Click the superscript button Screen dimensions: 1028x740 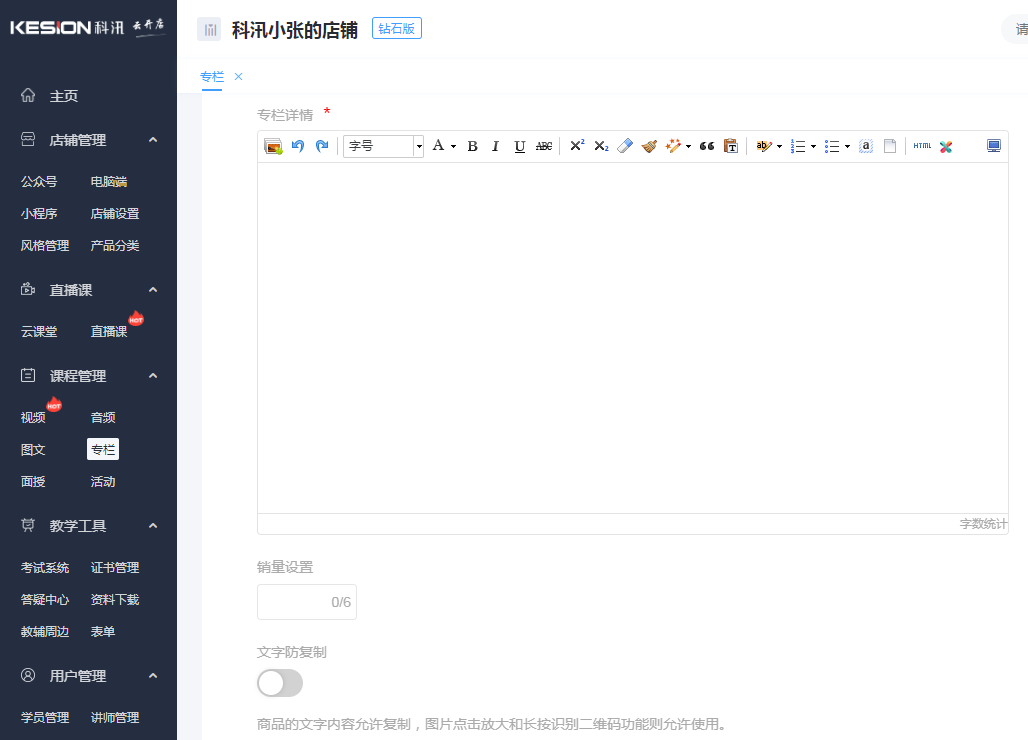(577, 146)
